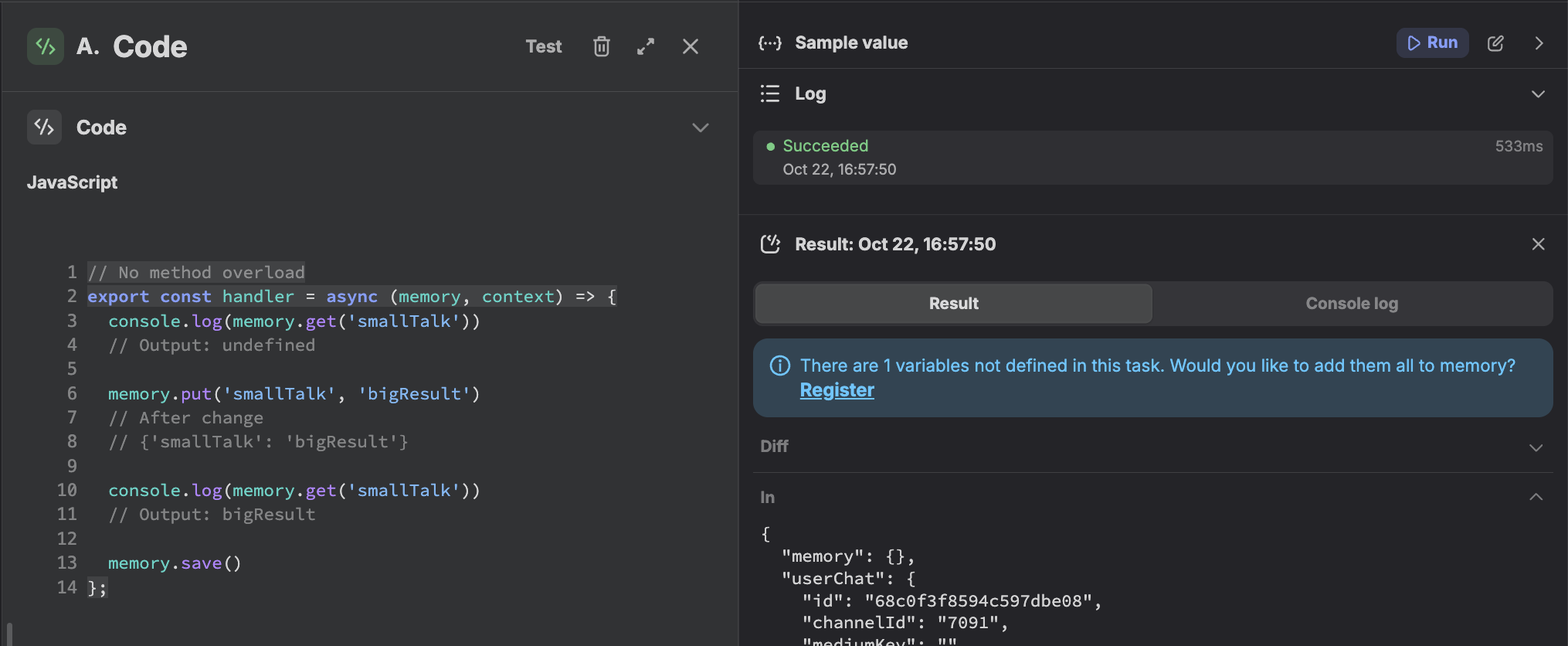Image resolution: width=1568 pixels, height=646 pixels.
Task: Expand the code editor to fullscreen
Action: [x=646, y=46]
